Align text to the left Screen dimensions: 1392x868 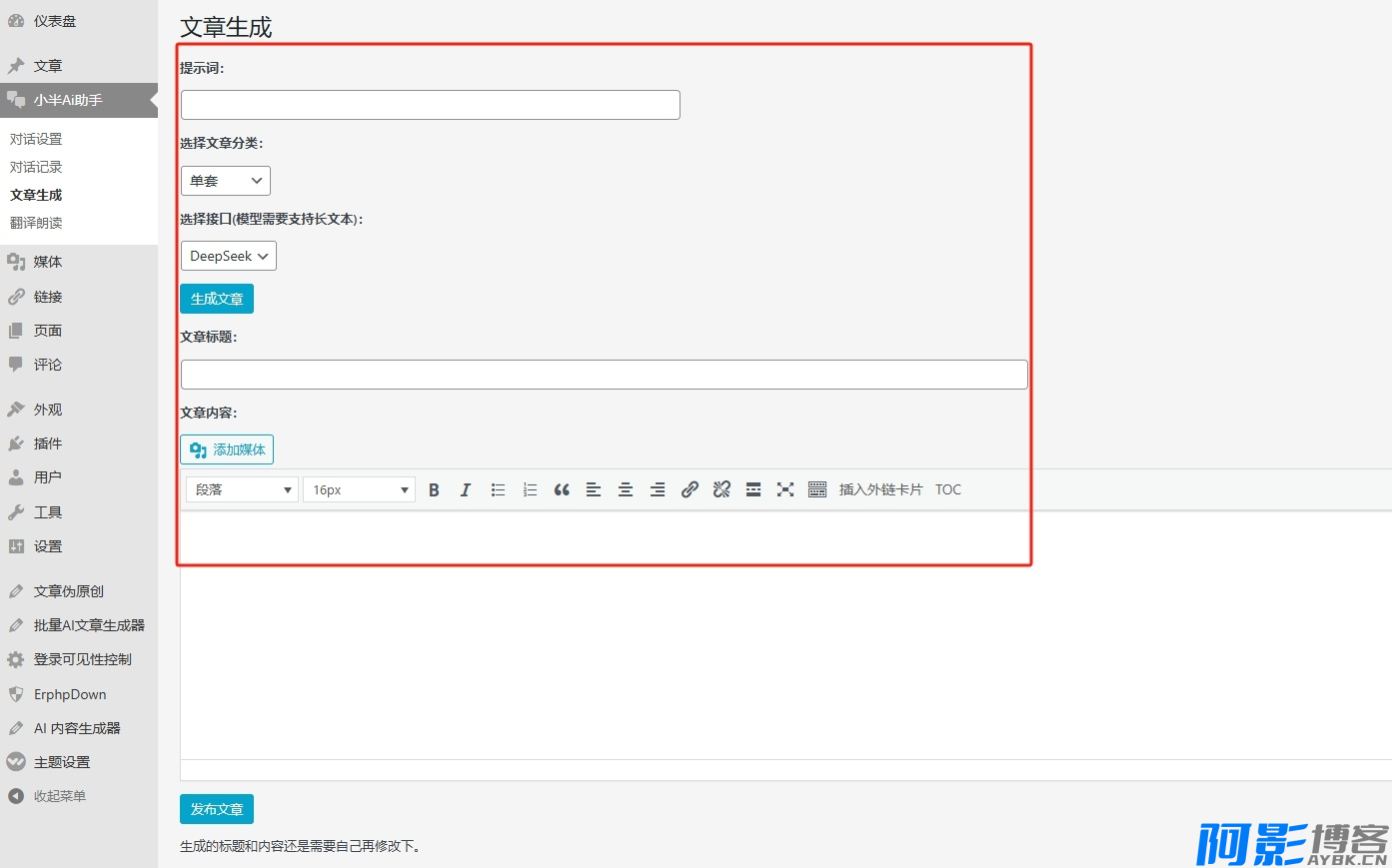[x=594, y=489]
